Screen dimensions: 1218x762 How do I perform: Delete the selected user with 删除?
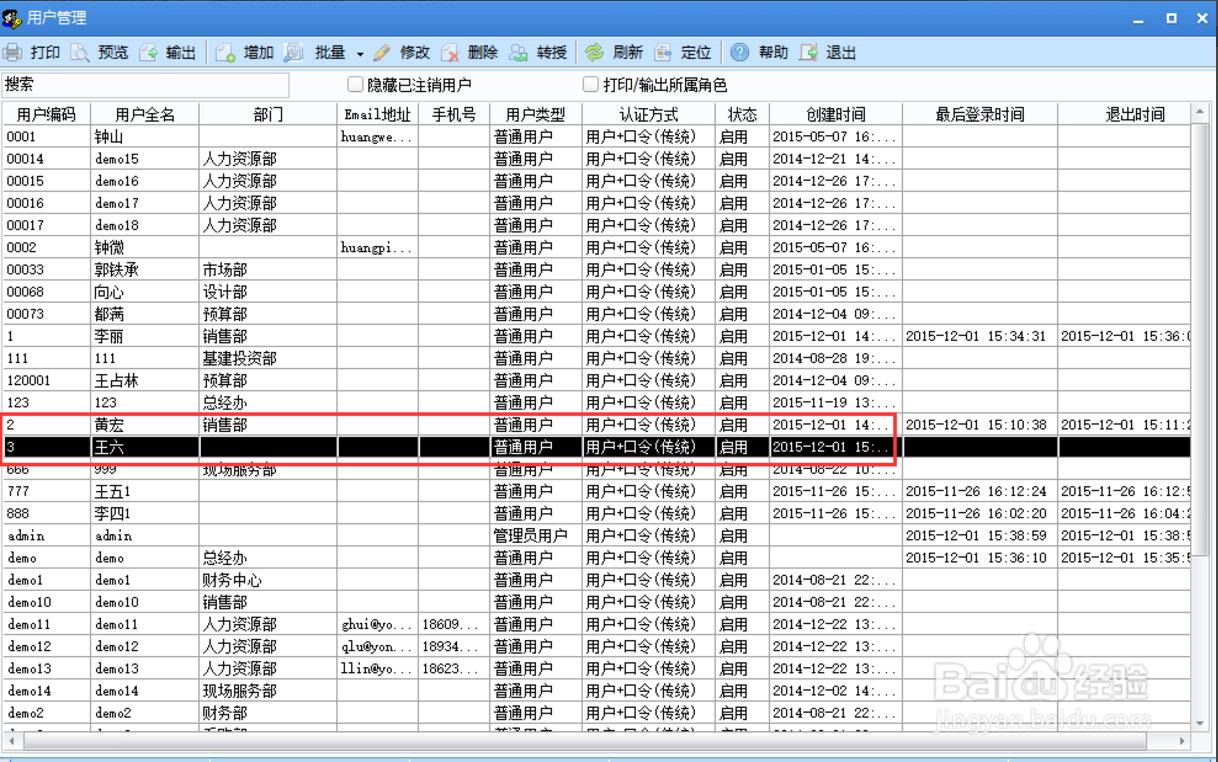pos(450,53)
